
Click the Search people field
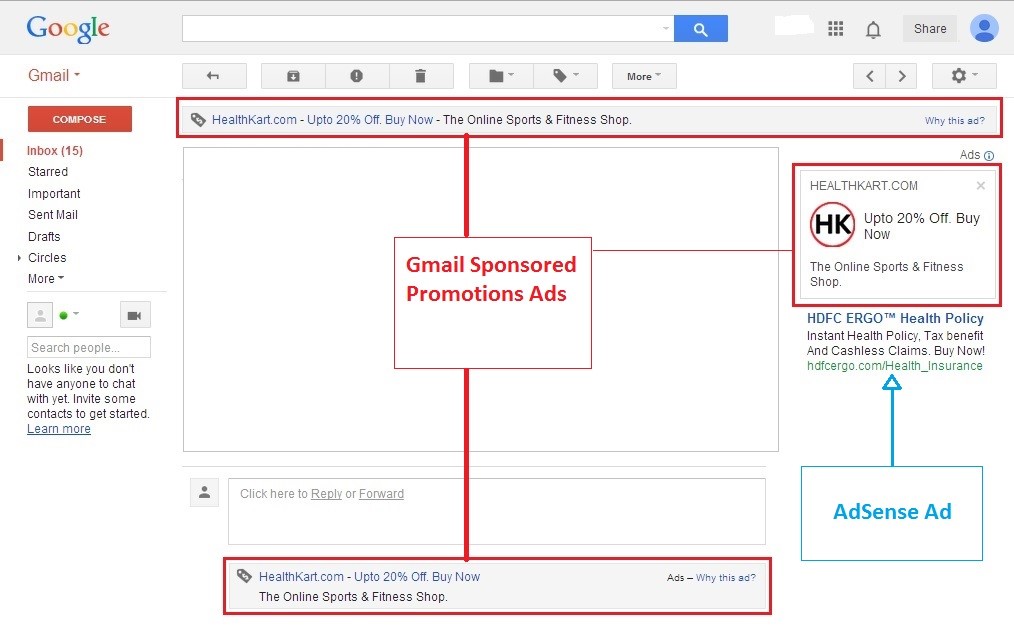pos(89,347)
